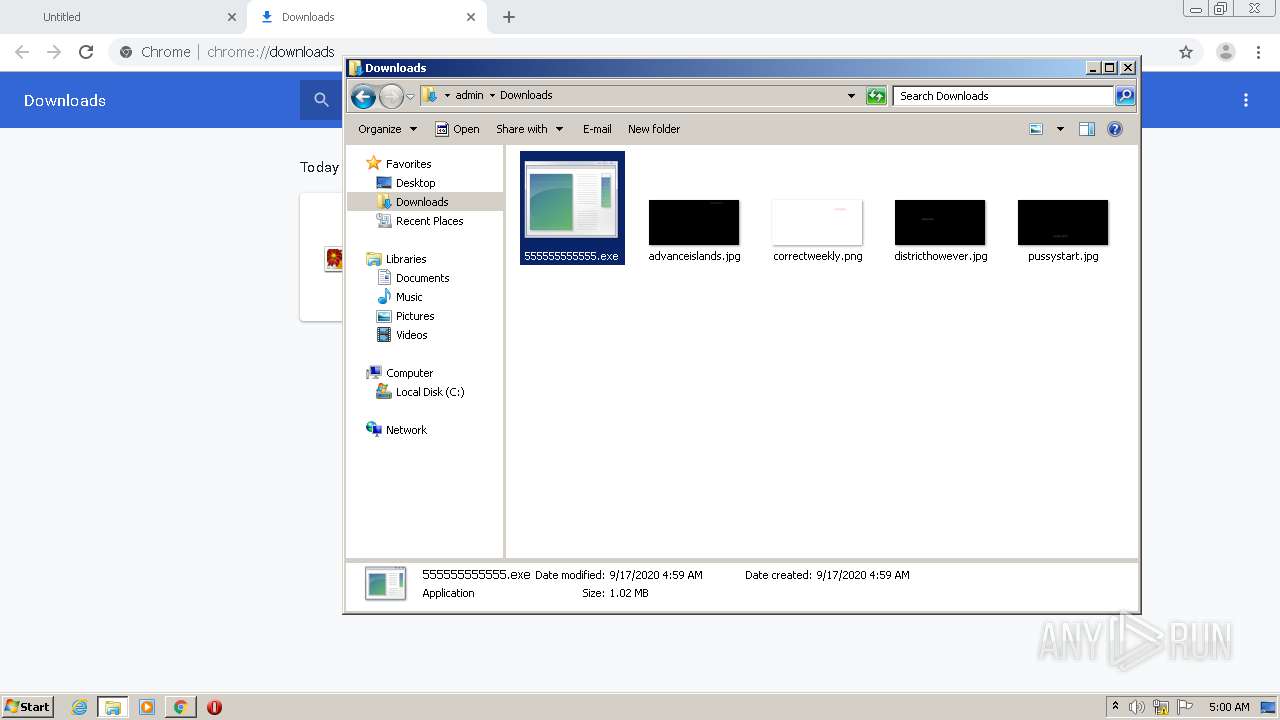The image size is (1280, 720).
Task: Click the Explorer Back navigation arrow
Action: tap(363, 96)
